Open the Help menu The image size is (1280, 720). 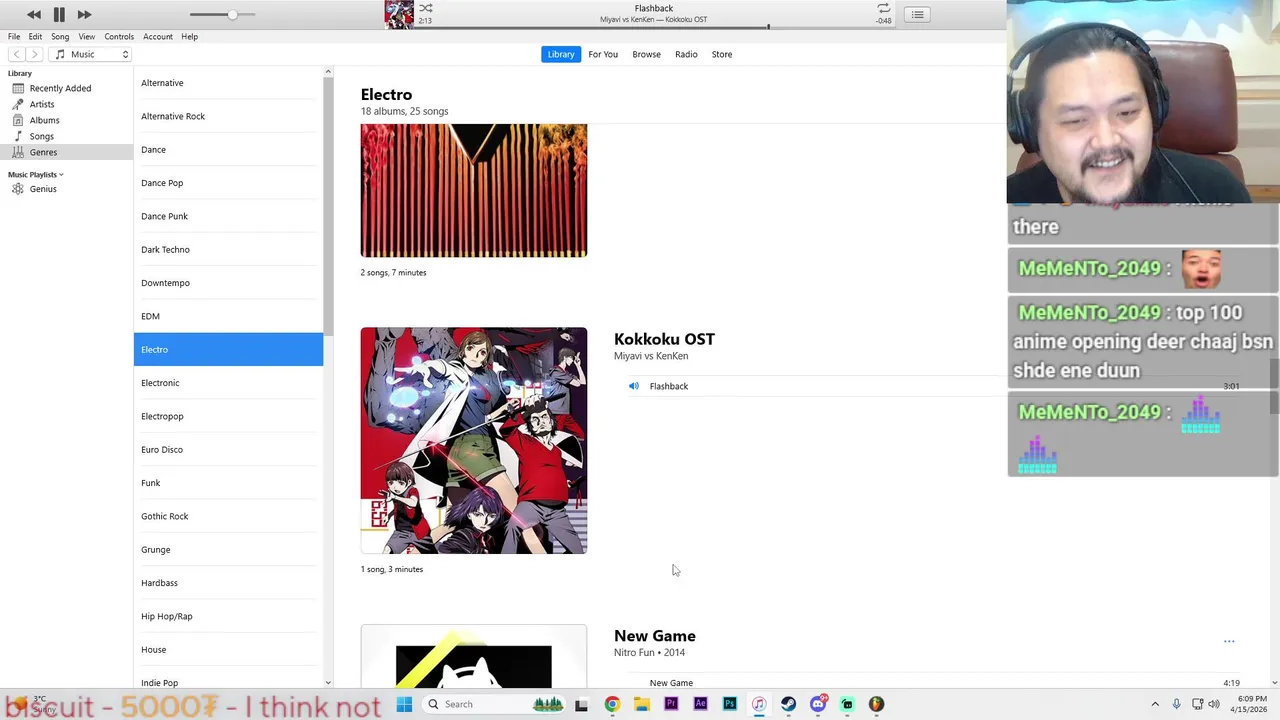coord(189,37)
